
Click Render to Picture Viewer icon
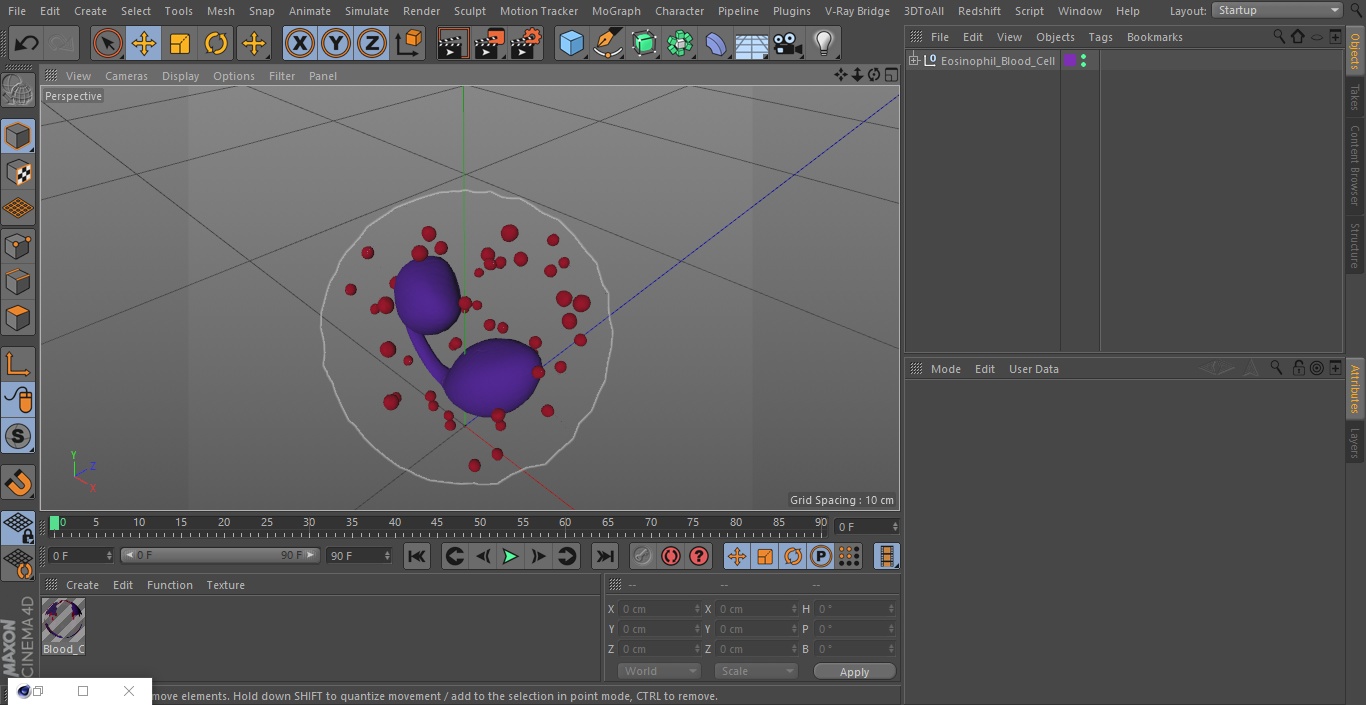(489, 43)
